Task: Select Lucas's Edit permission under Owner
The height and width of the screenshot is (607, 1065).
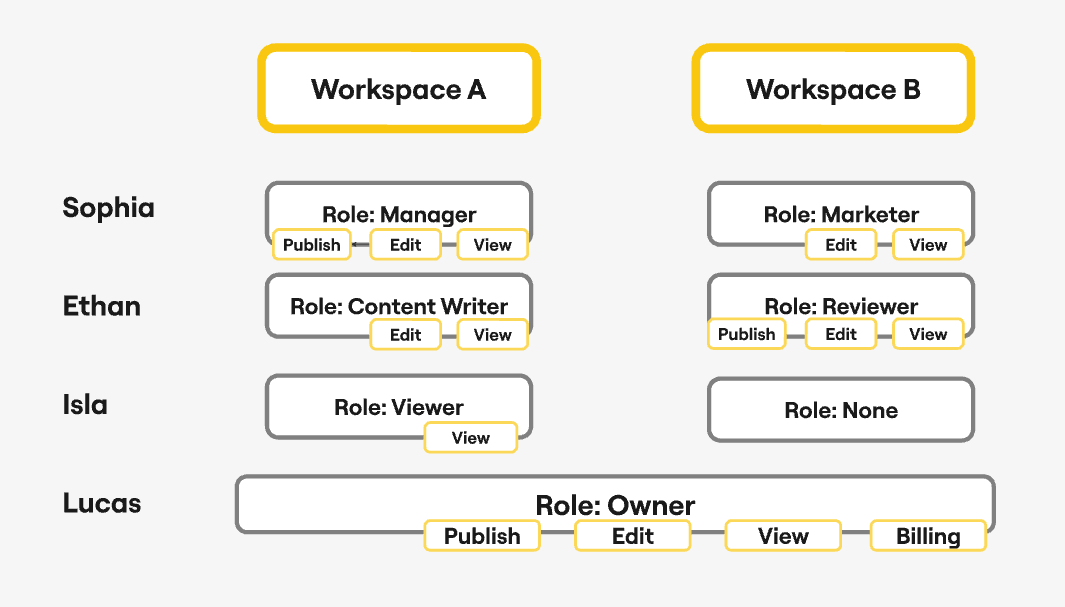Action: (632, 536)
